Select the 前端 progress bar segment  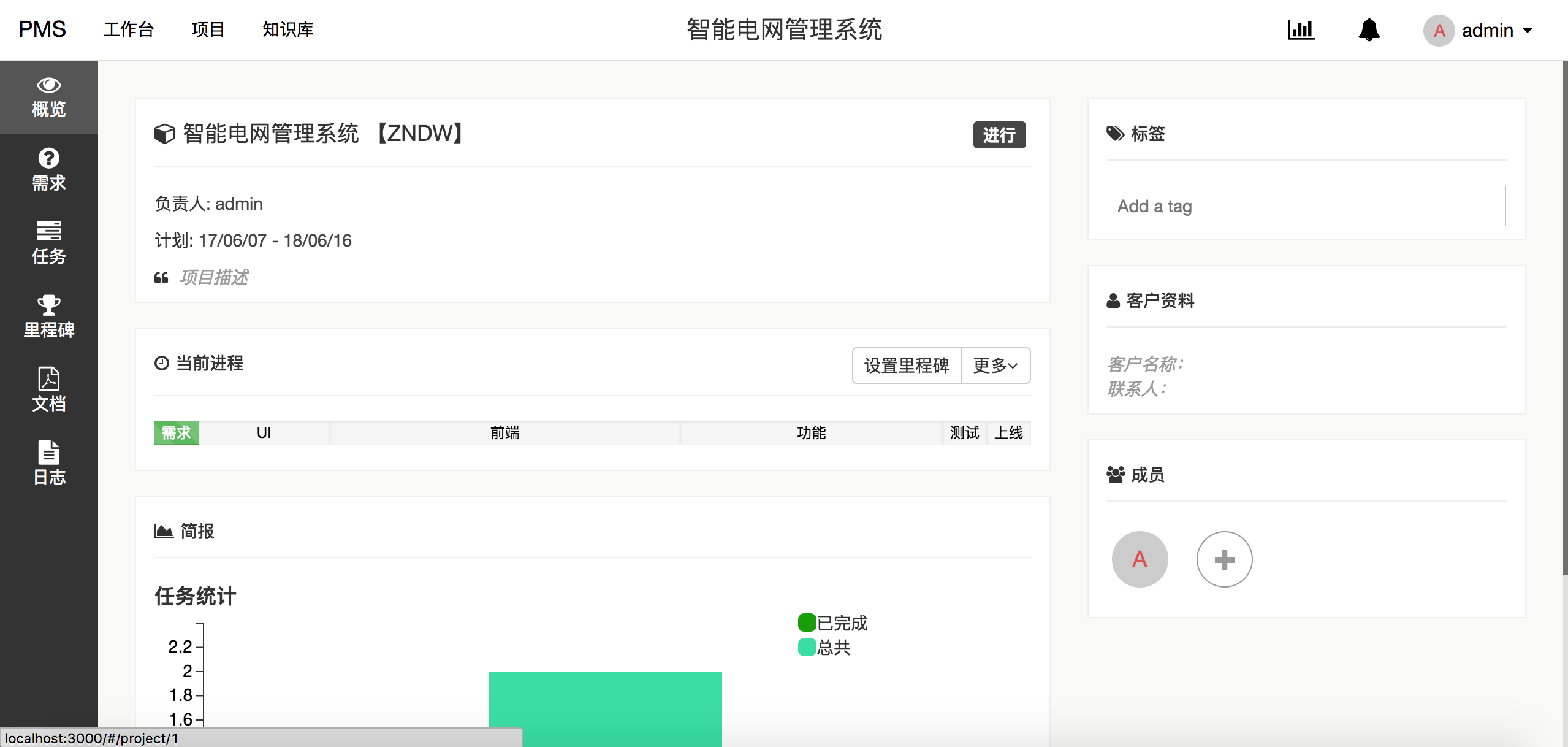504,433
